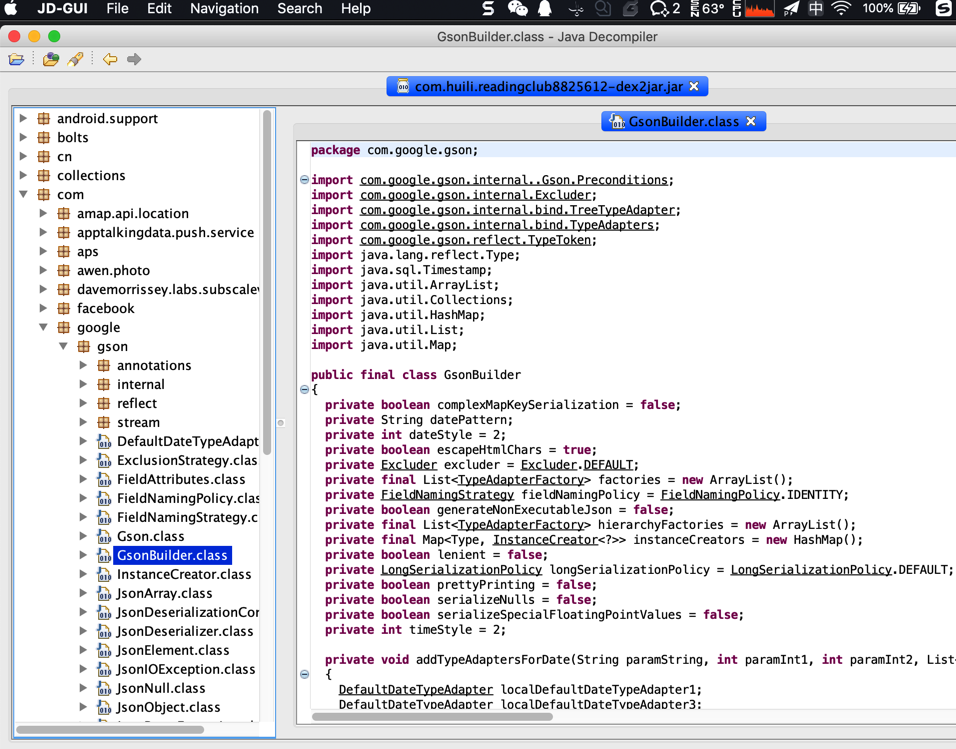Click the code editor horizontal scrollbar
Image resolution: width=956 pixels, height=749 pixels.
(x=432, y=717)
